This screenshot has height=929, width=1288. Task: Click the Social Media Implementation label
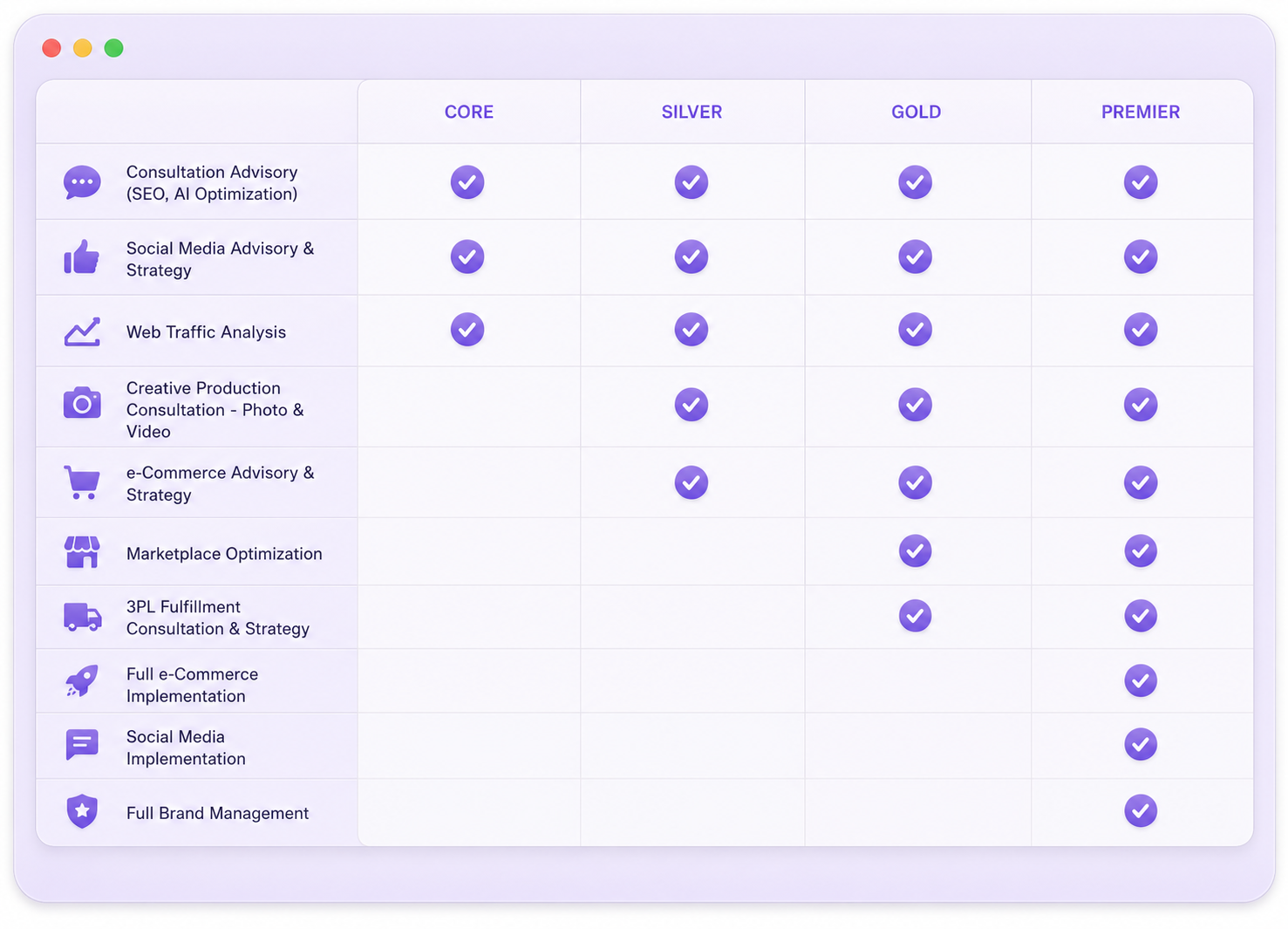(186, 748)
